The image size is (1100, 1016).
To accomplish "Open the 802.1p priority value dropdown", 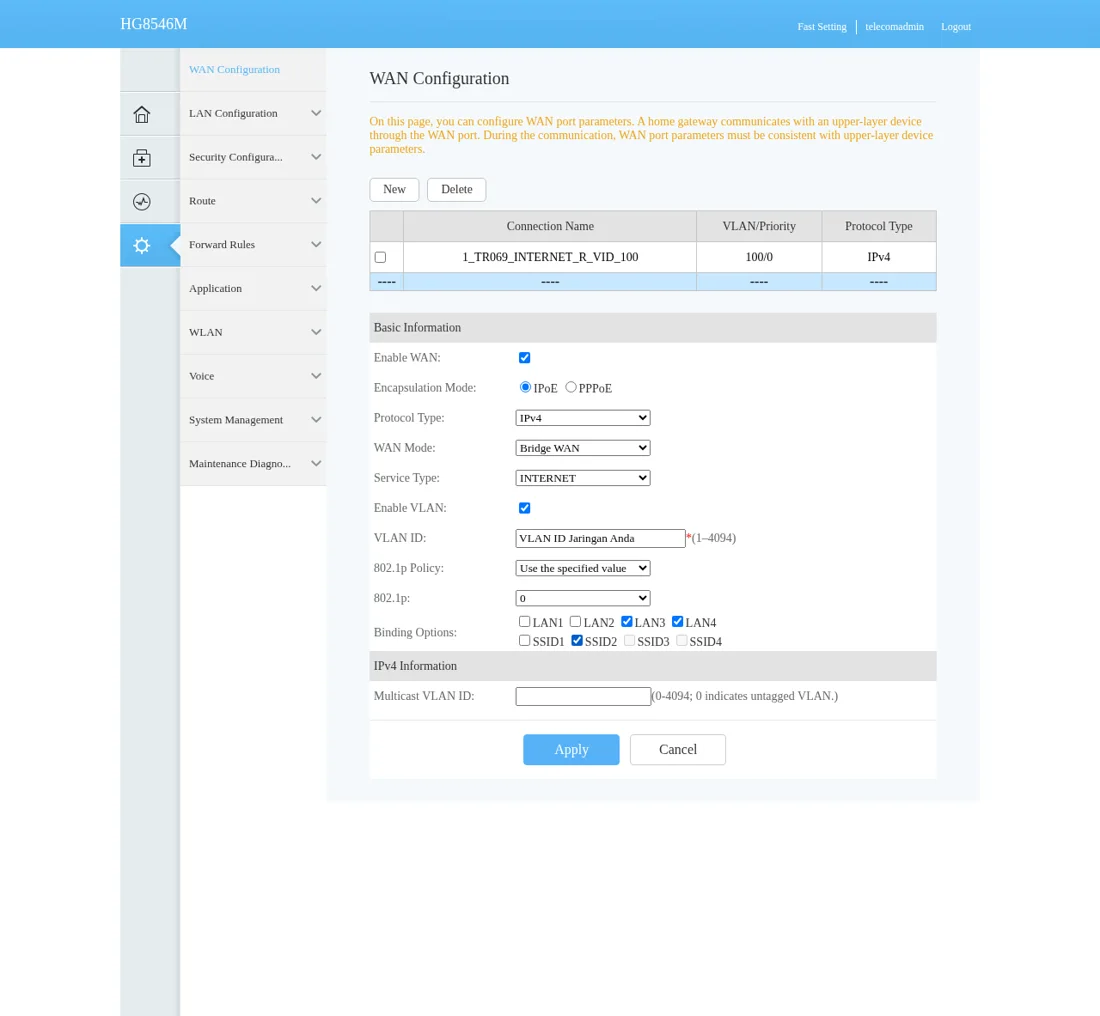I will (582, 599).
